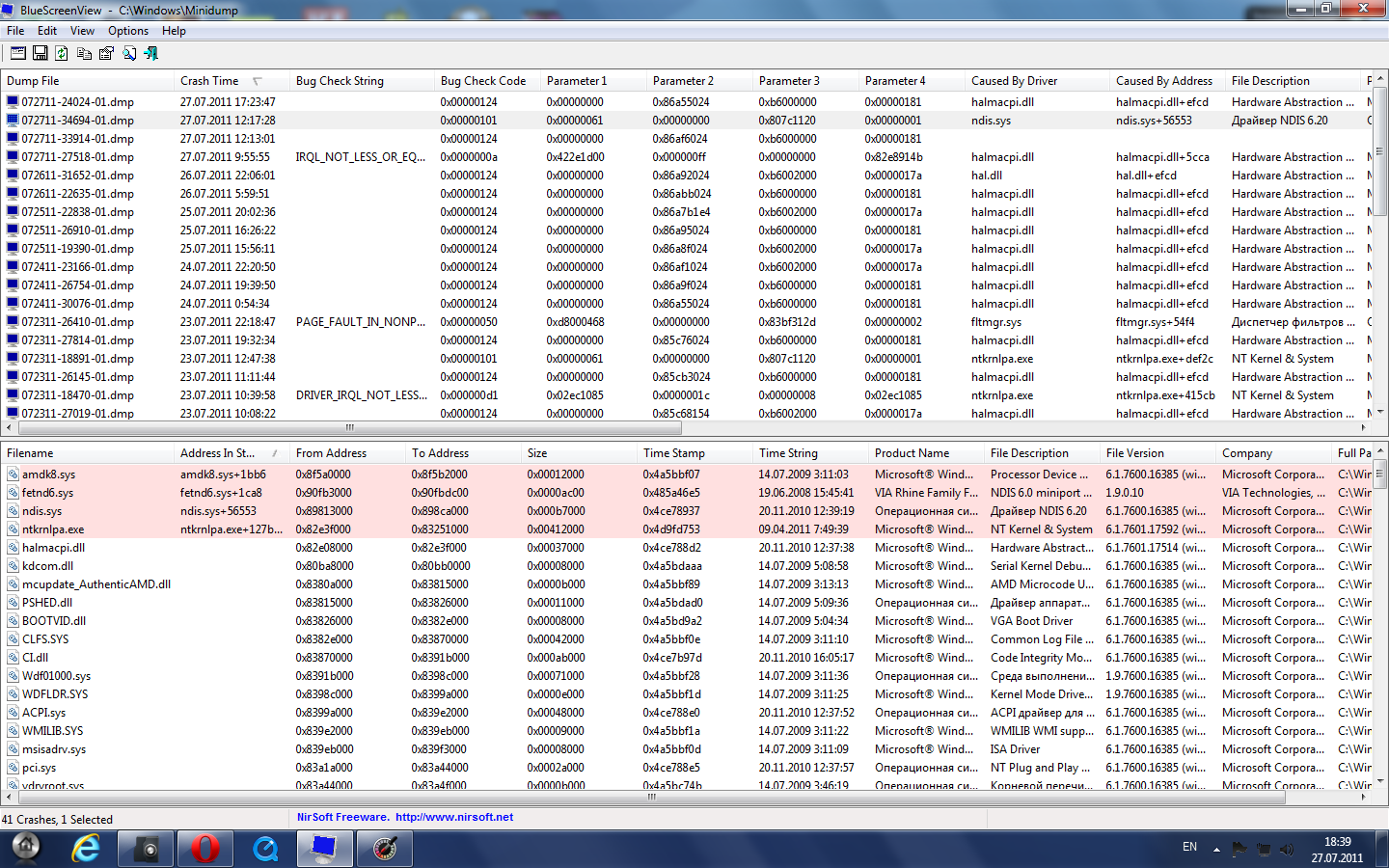
Task: Open Properties from the toolbar icon
Action: click(106, 54)
